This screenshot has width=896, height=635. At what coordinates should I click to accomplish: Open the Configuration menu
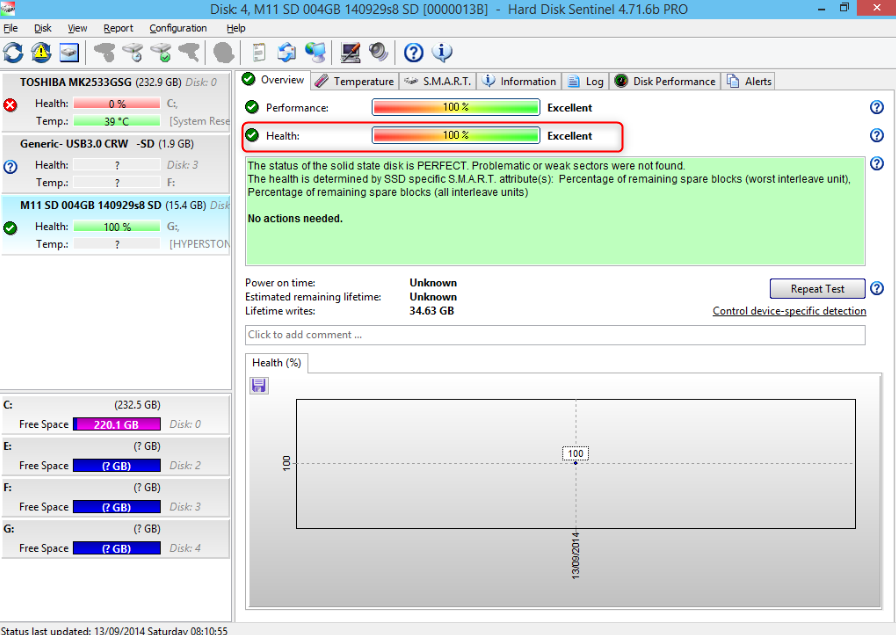click(x=178, y=28)
